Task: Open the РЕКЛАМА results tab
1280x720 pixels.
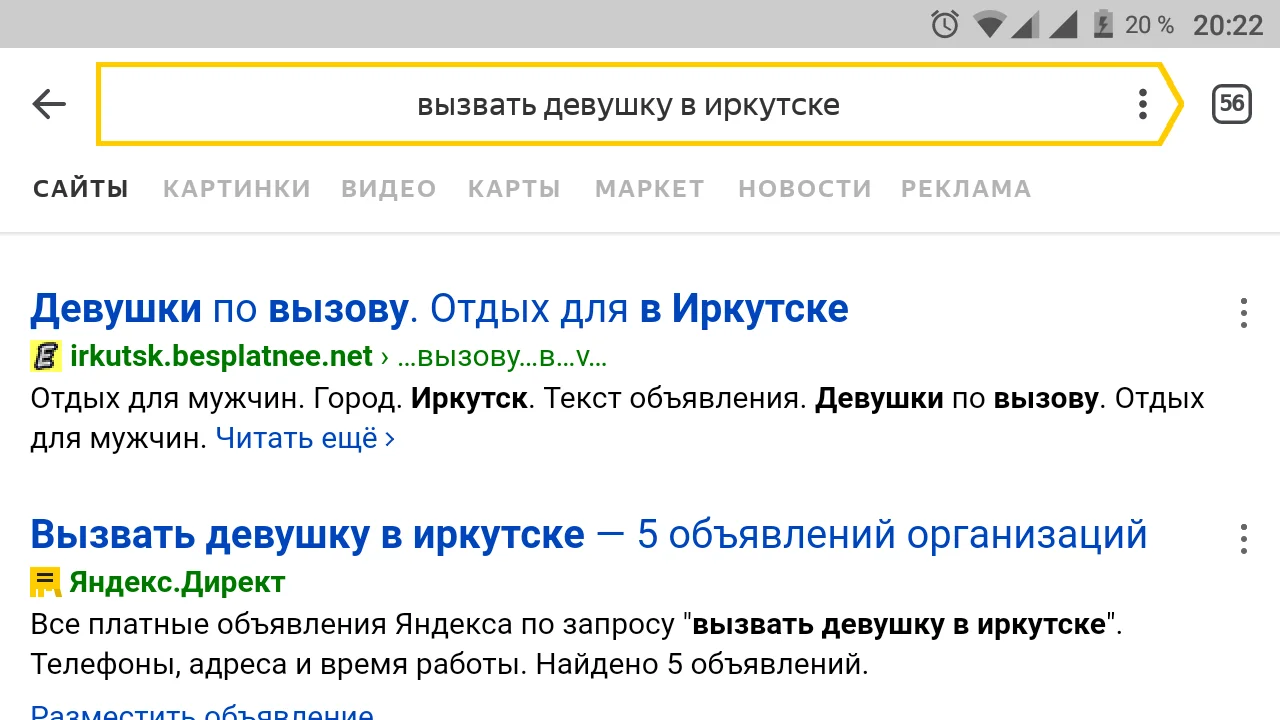Action: (965, 188)
